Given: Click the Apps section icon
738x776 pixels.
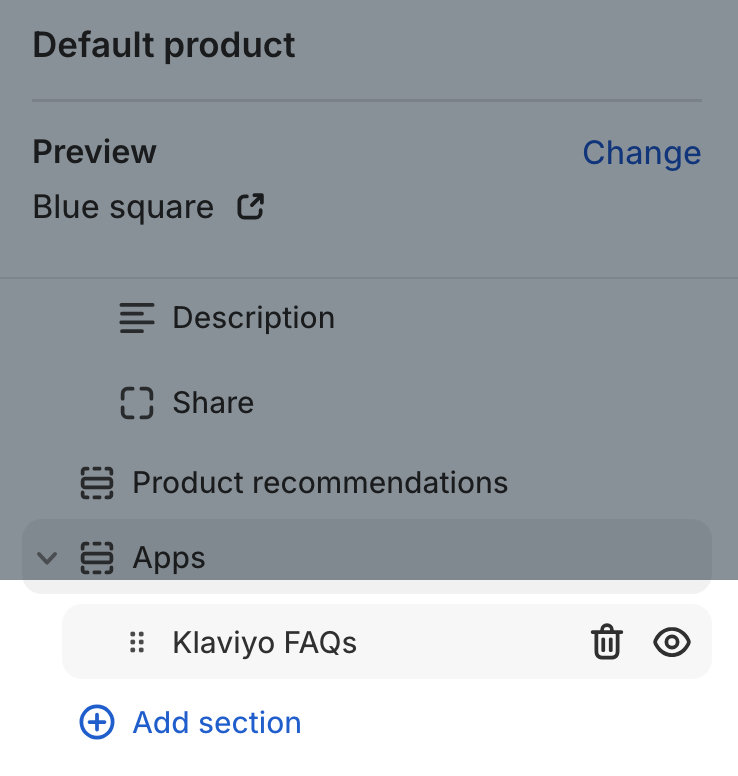Looking at the screenshot, I should [97, 558].
